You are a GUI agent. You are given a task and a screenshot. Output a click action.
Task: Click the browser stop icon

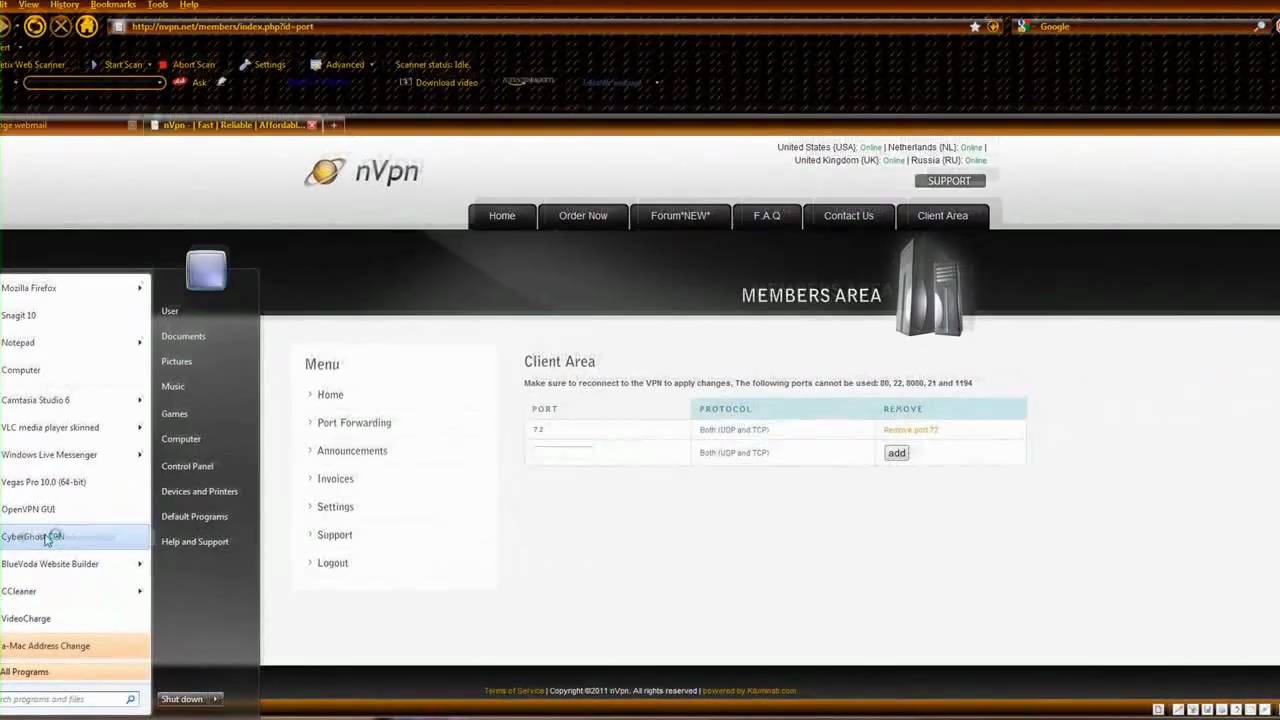(61, 27)
